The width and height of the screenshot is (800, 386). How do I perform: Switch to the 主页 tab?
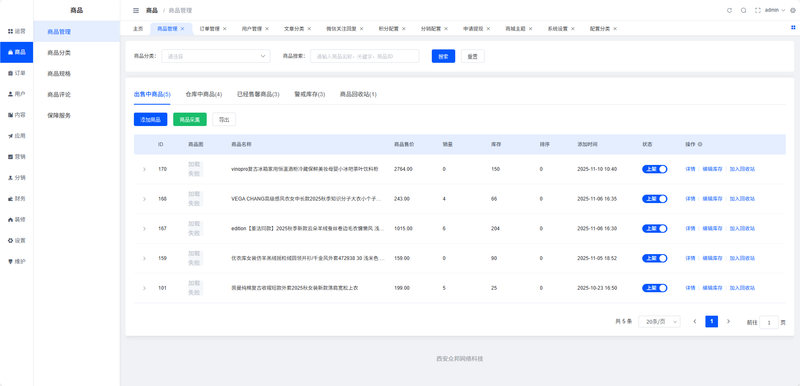[x=138, y=29]
